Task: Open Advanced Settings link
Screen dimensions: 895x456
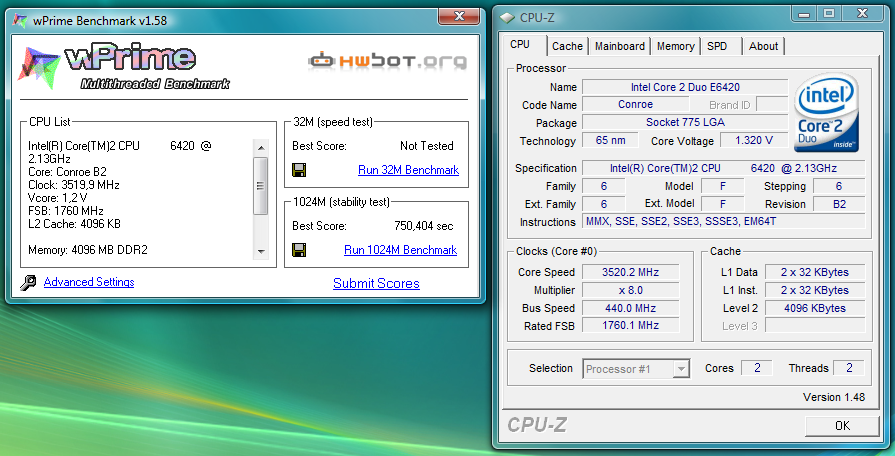Action: point(89,282)
